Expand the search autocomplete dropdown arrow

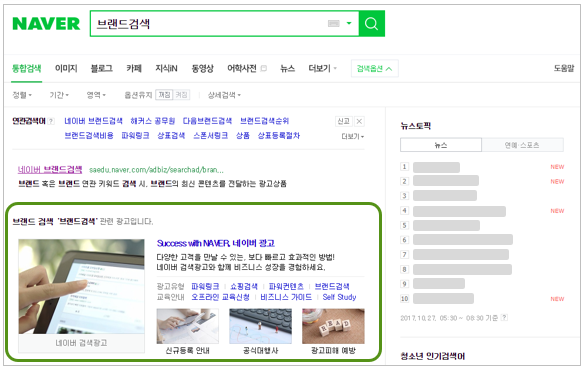click(349, 23)
